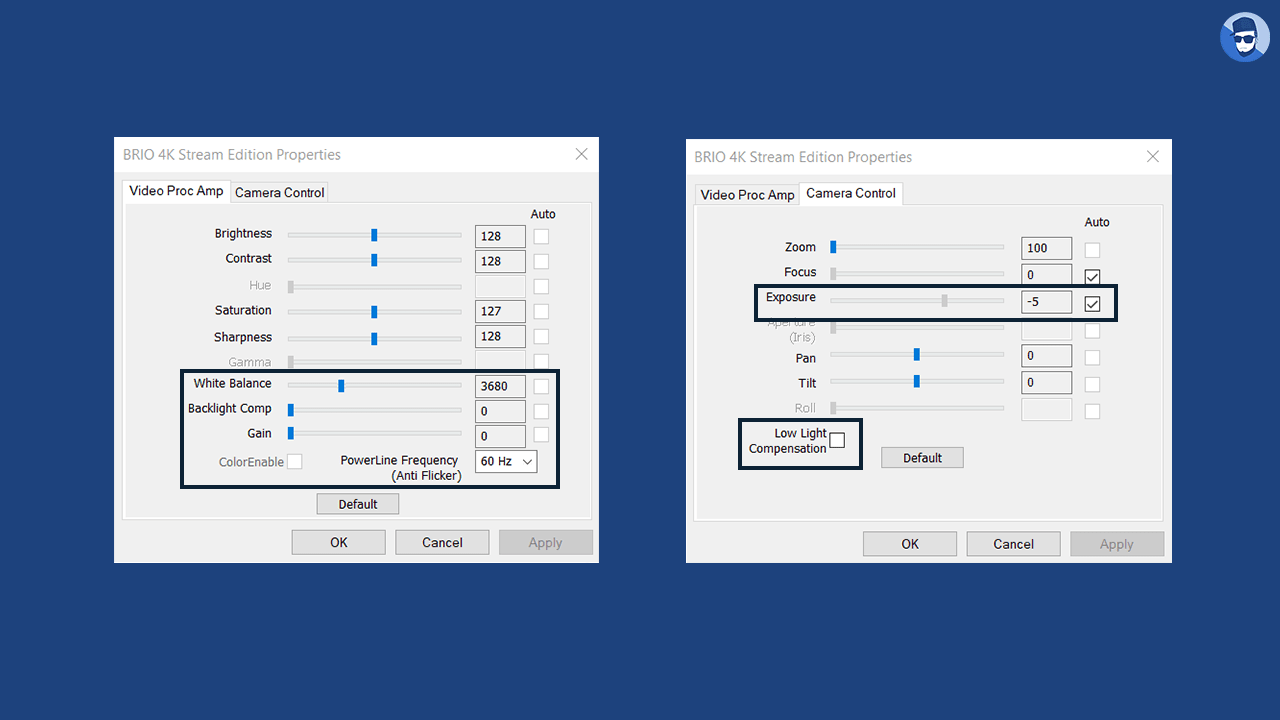Uncheck the Exposure Auto checkbox
This screenshot has width=1280, height=720.
coord(1092,304)
